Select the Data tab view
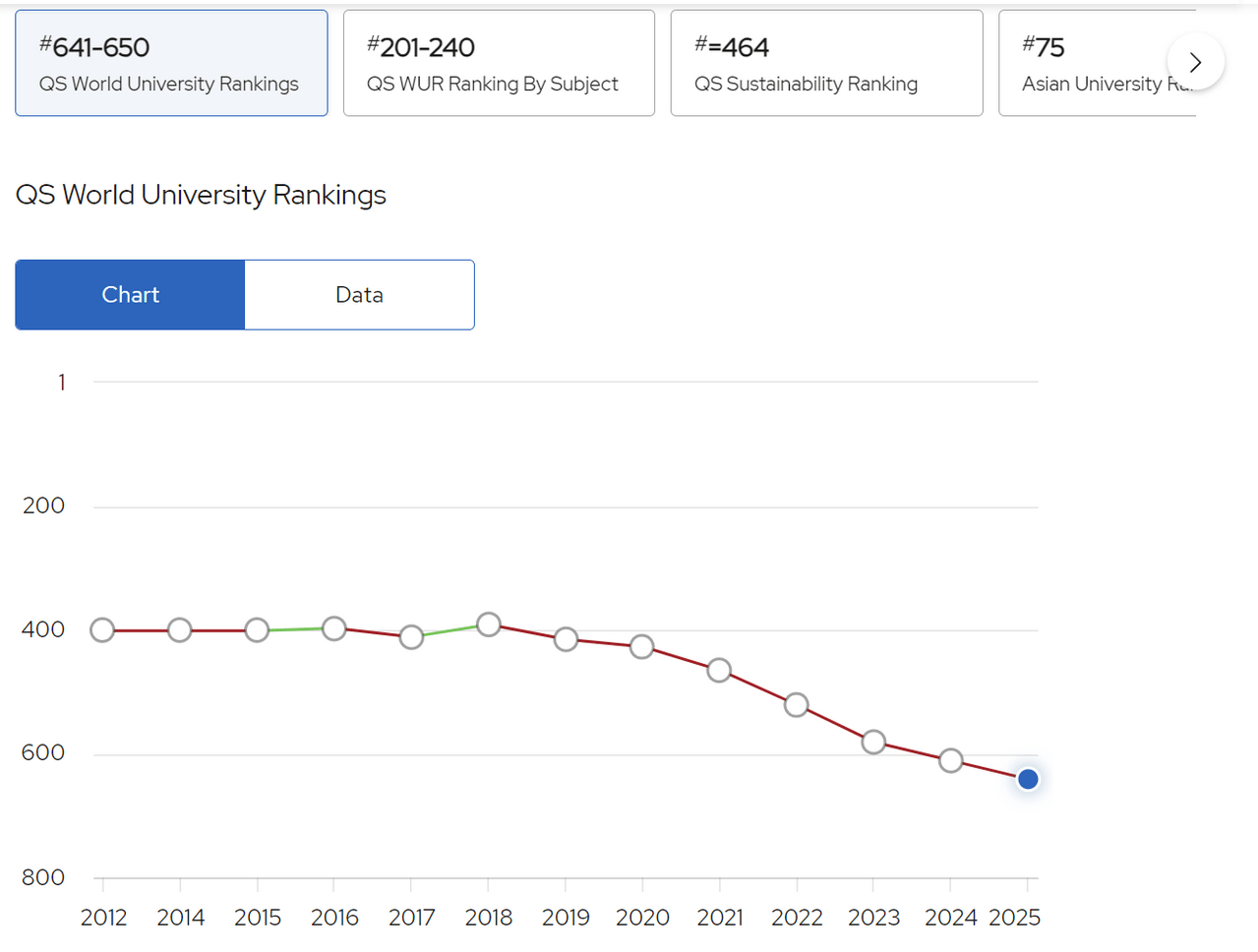Viewport: 1258px width, 952px height. [359, 294]
